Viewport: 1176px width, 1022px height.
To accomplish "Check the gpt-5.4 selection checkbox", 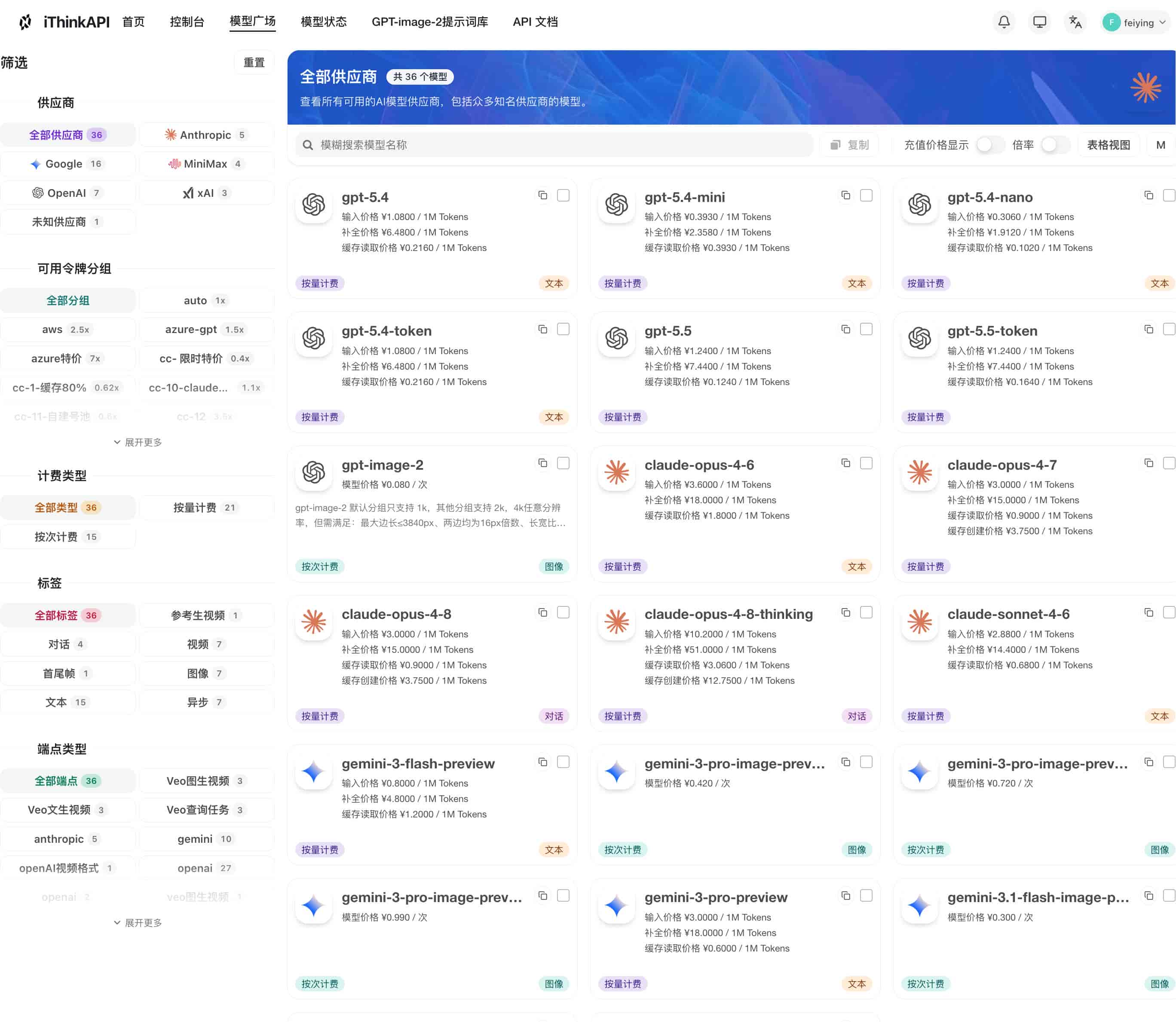I will (563, 196).
